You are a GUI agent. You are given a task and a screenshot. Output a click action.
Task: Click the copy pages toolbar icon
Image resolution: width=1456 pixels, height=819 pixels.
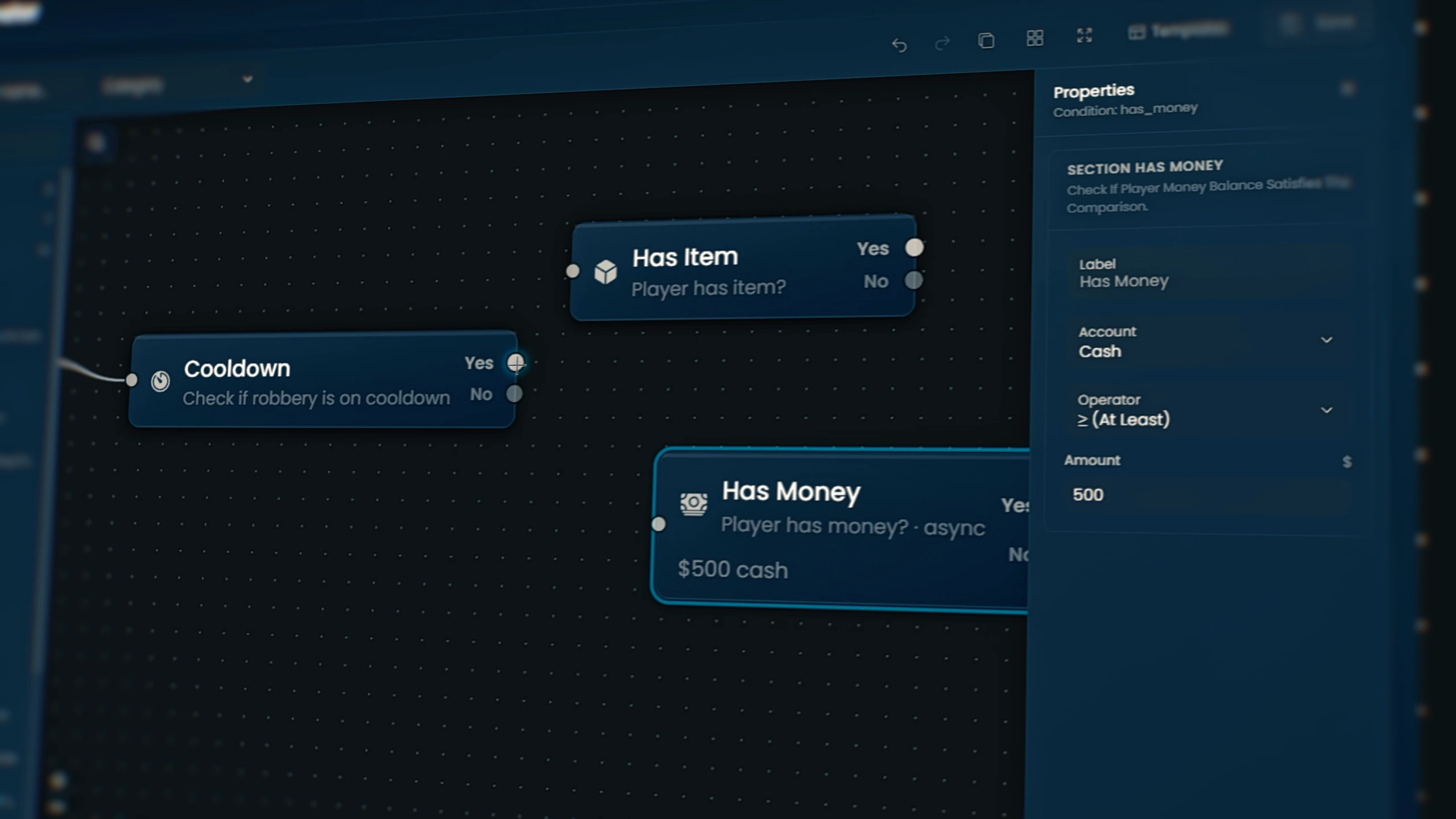986,40
